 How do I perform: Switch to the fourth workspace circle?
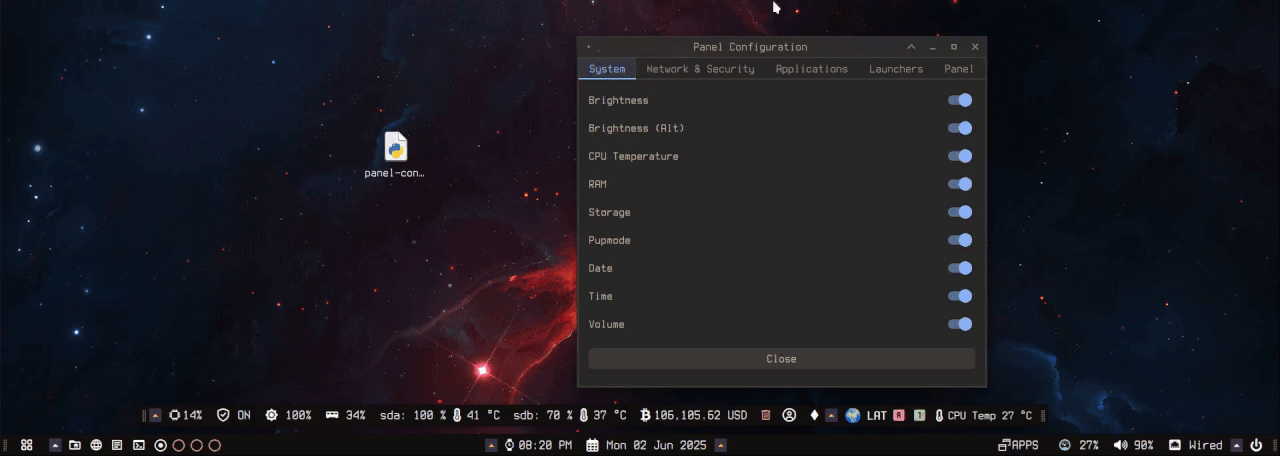214,445
